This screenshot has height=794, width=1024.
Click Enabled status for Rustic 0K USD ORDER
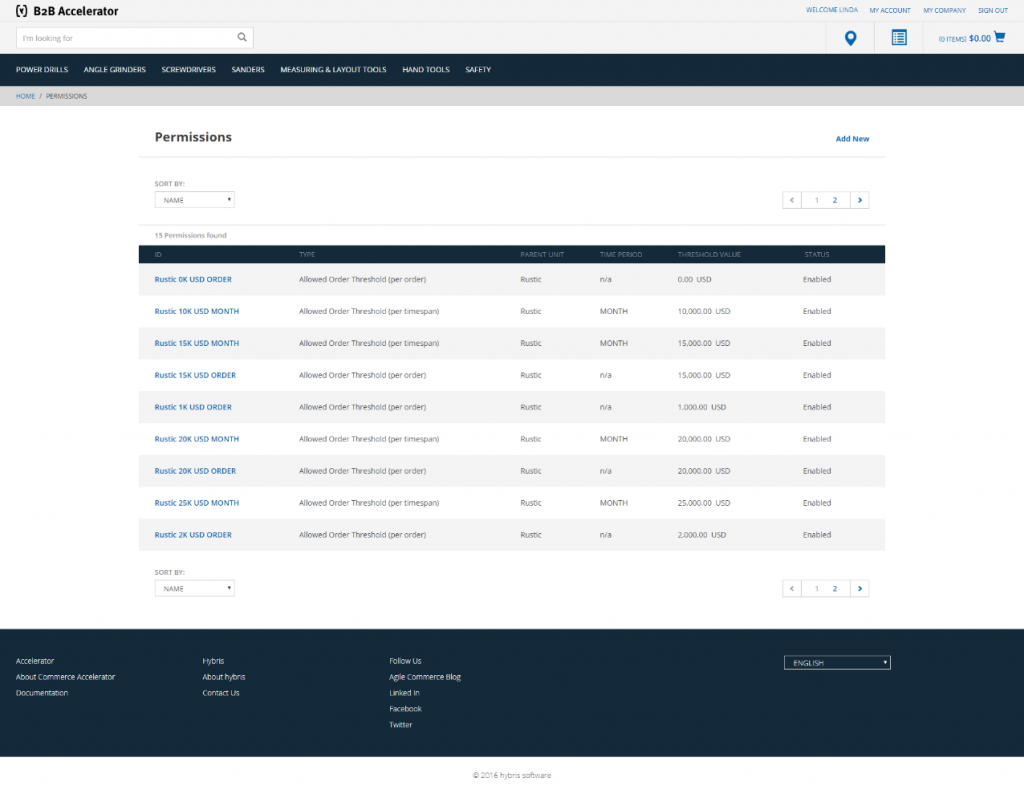pyautogui.click(x=816, y=279)
